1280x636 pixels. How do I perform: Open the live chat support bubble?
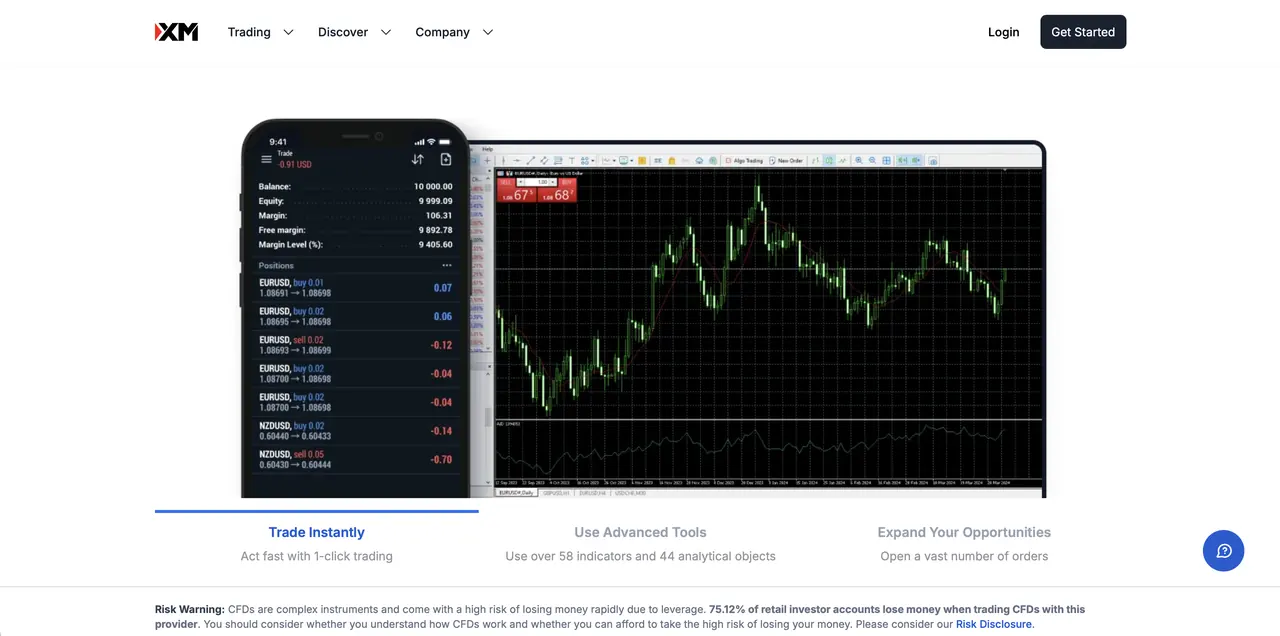(1223, 551)
